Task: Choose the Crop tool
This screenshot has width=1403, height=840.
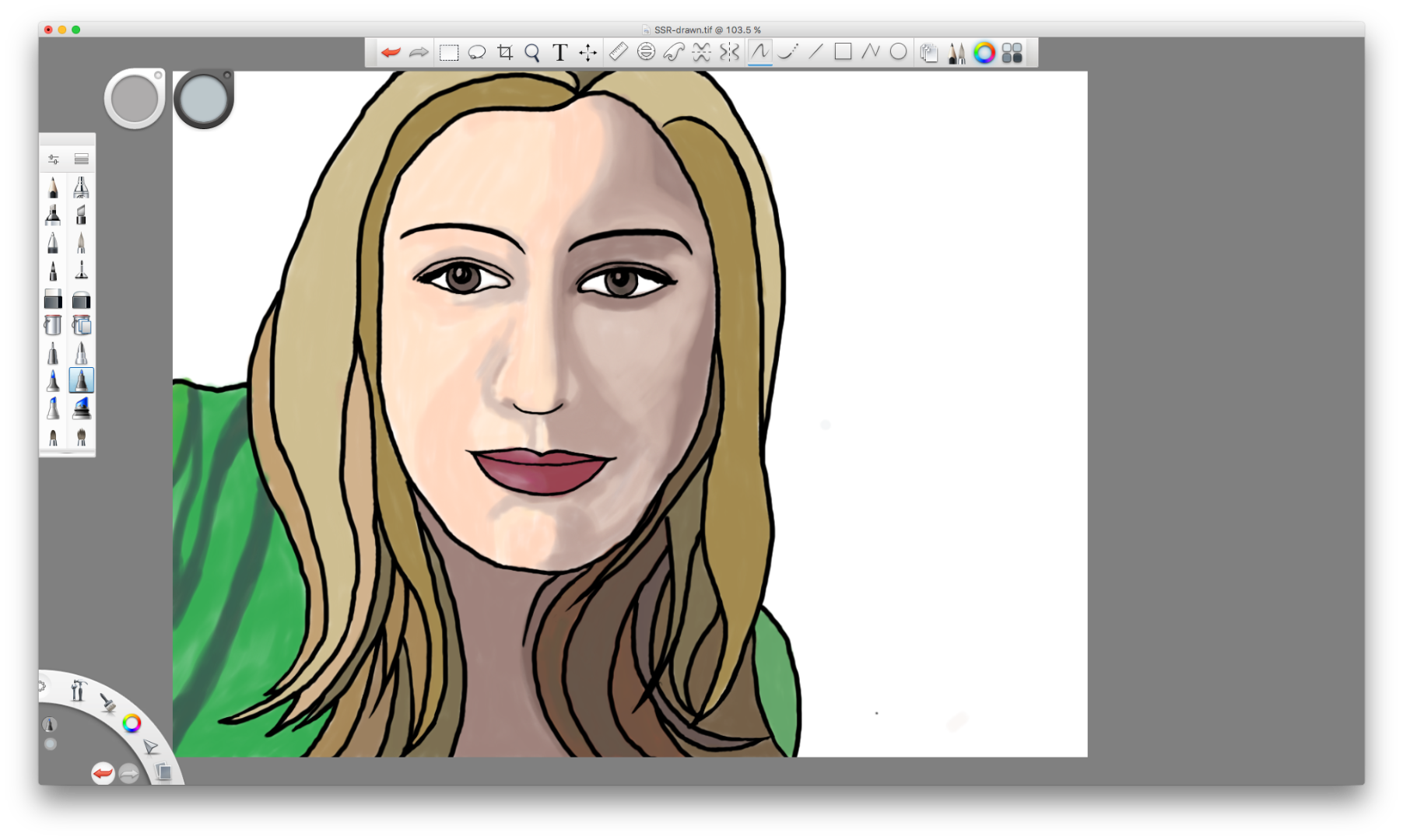Action: point(505,52)
